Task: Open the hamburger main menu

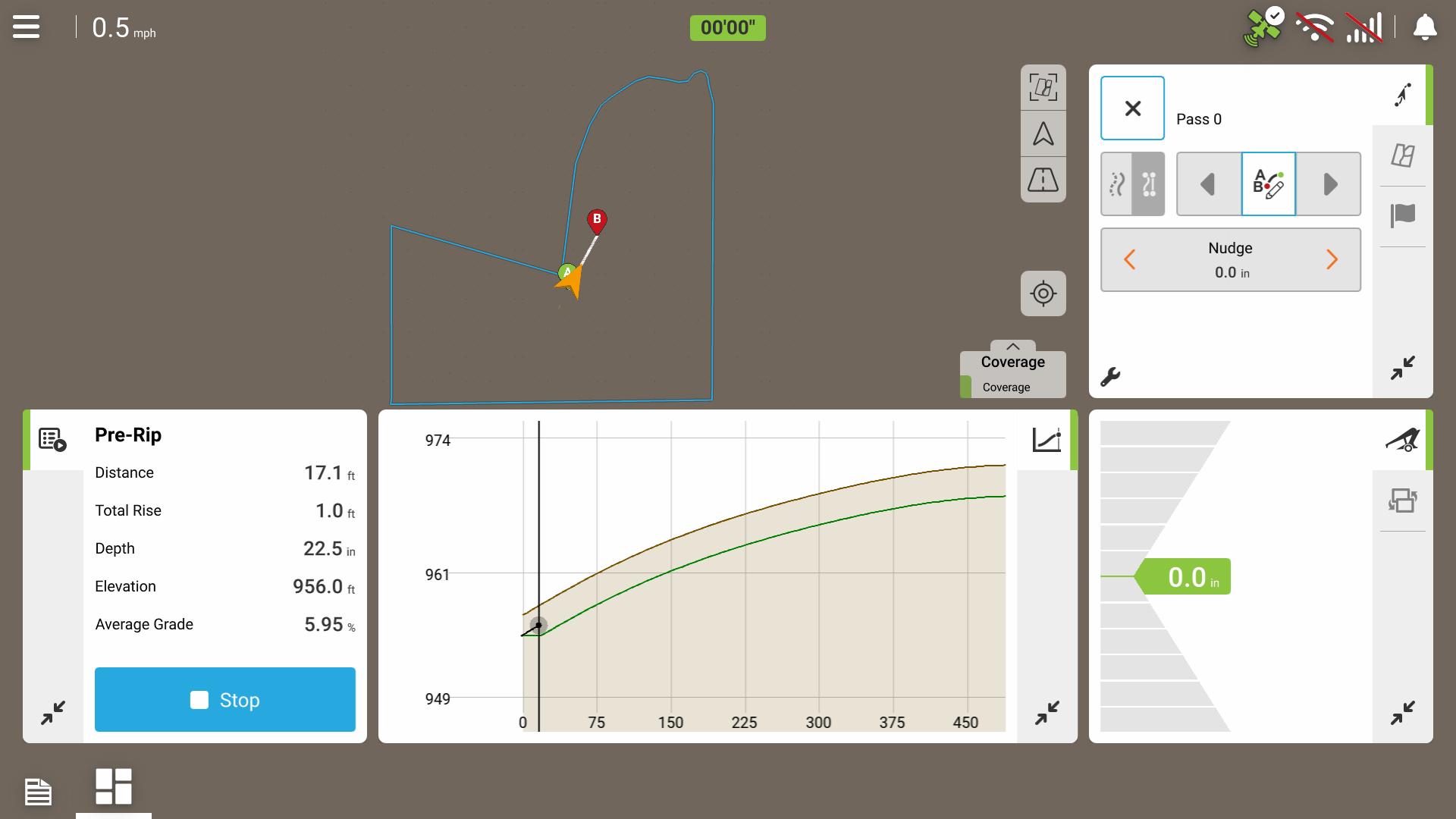Action: click(x=26, y=27)
